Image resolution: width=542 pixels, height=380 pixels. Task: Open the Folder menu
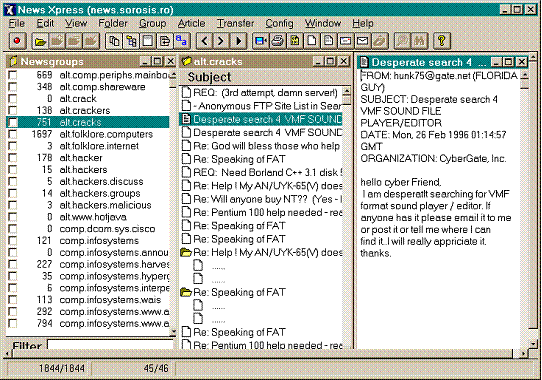113,23
